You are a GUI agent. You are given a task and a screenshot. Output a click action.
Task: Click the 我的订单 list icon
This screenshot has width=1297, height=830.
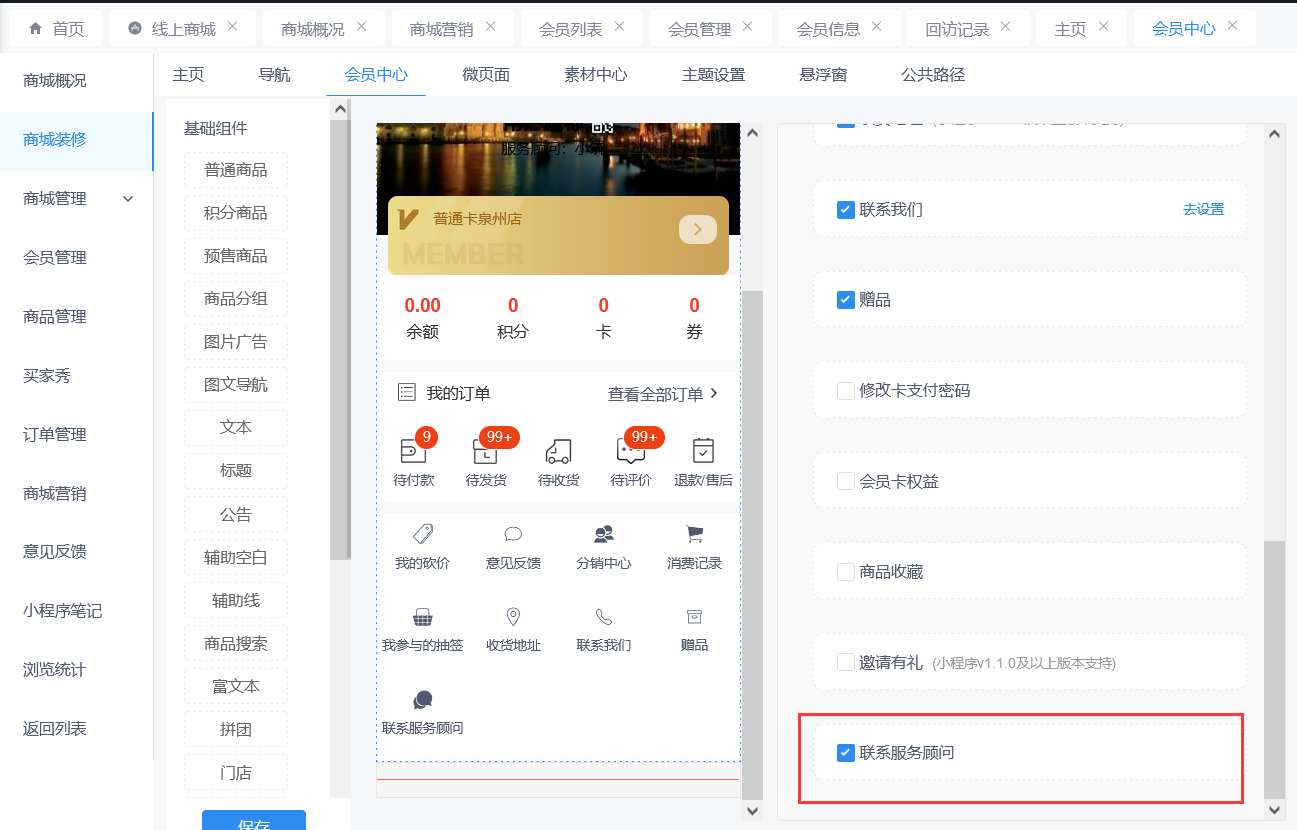406,392
